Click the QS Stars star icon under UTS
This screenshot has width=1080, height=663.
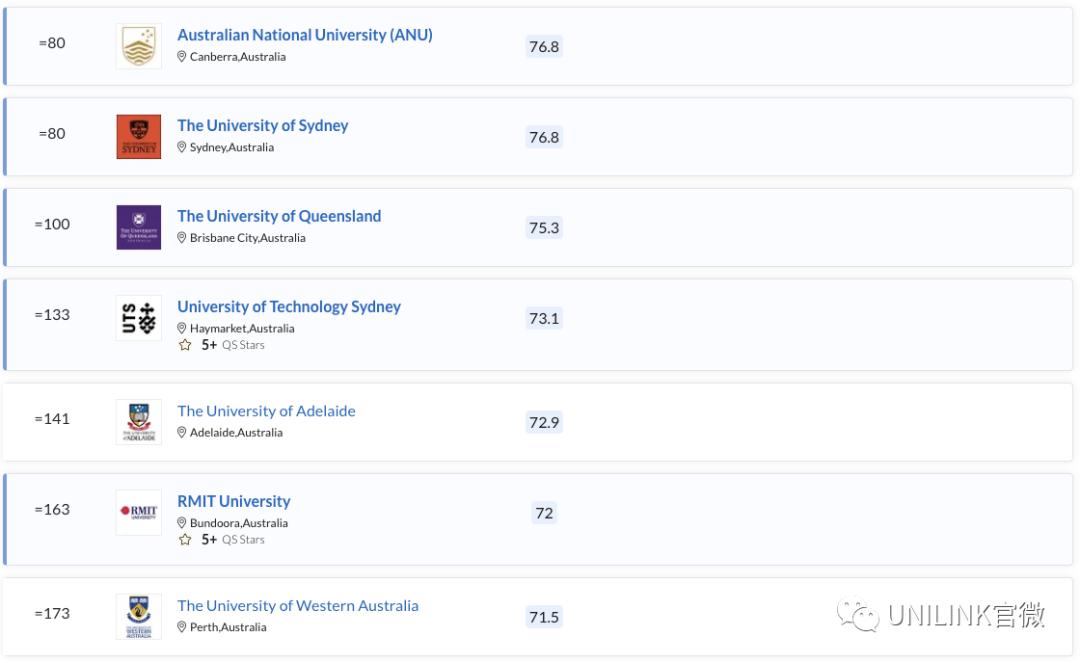tap(184, 345)
